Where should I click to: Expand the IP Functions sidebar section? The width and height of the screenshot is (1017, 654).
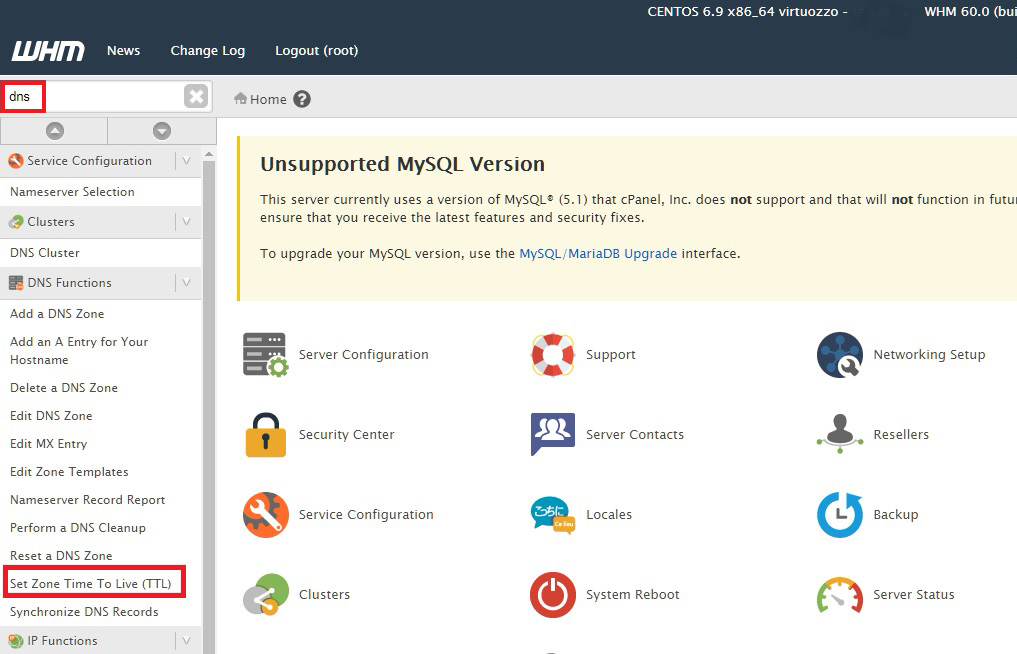[x=186, y=641]
